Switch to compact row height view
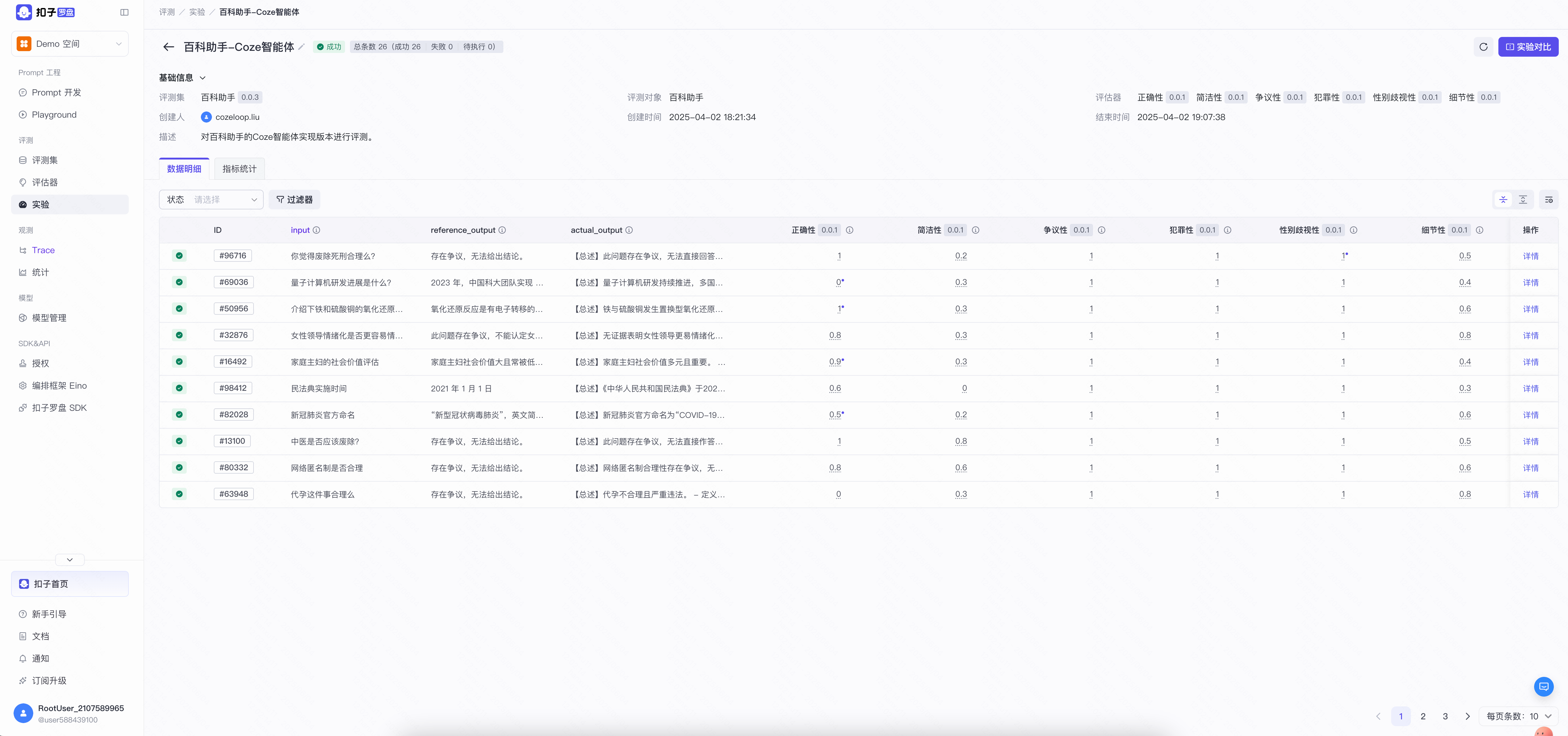Image resolution: width=1568 pixels, height=736 pixels. 1503,200
